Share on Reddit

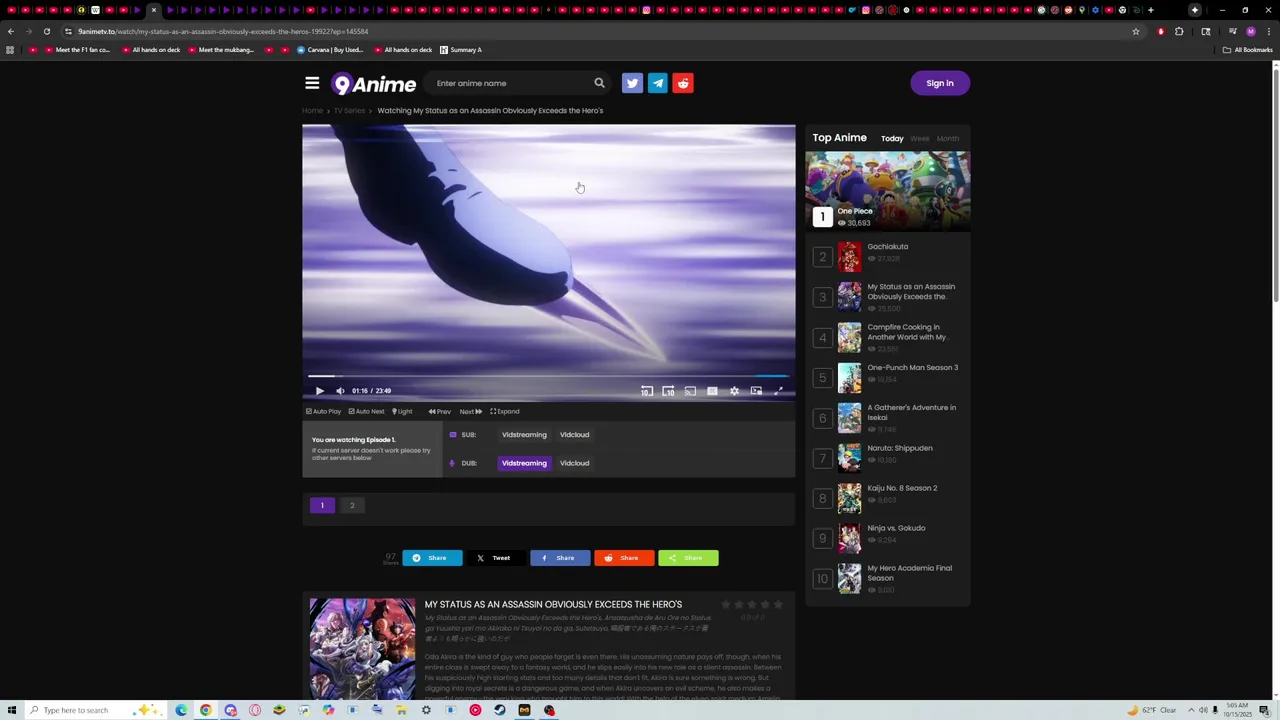(624, 558)
